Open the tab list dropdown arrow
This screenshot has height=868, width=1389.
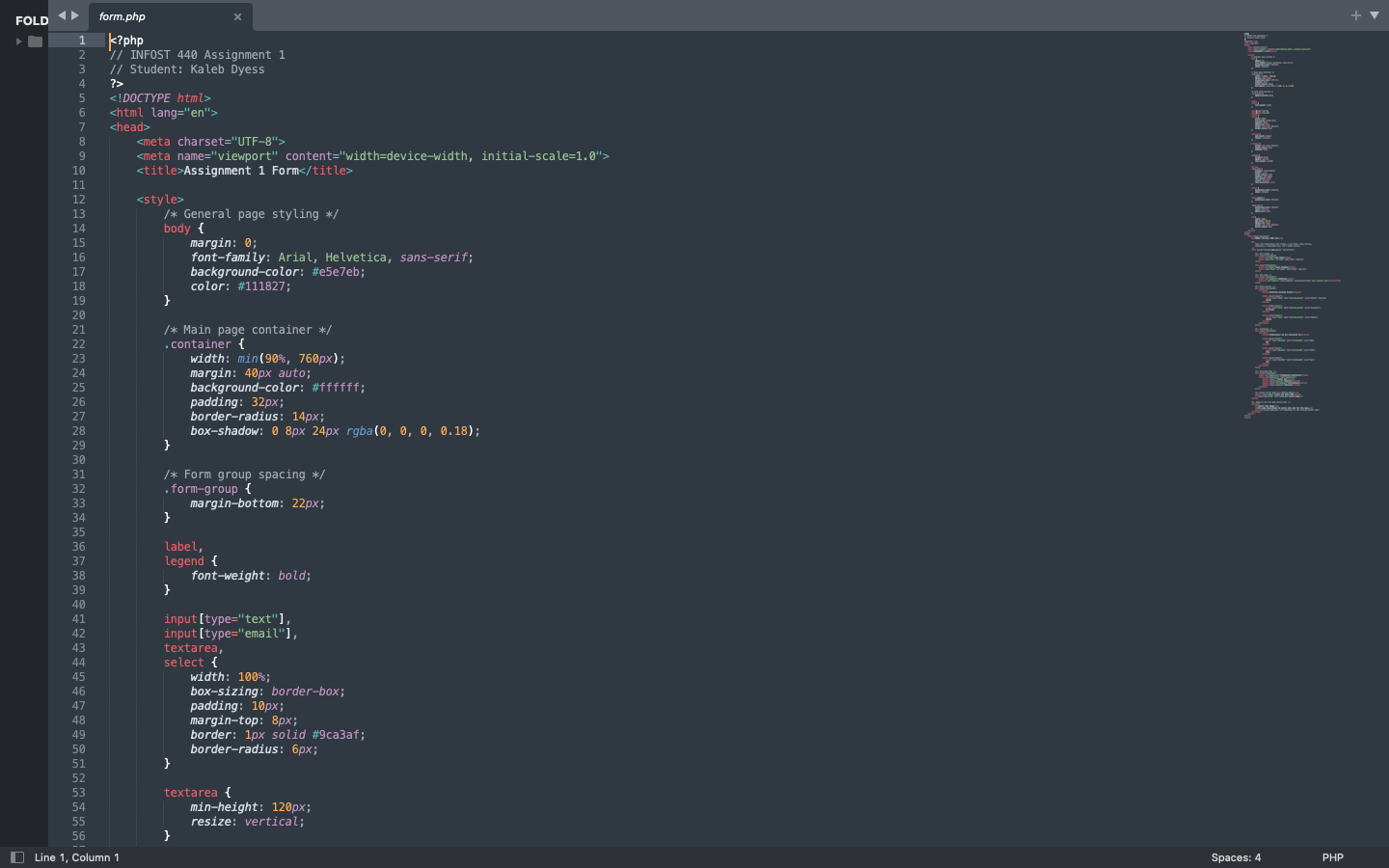[1375, 15]
